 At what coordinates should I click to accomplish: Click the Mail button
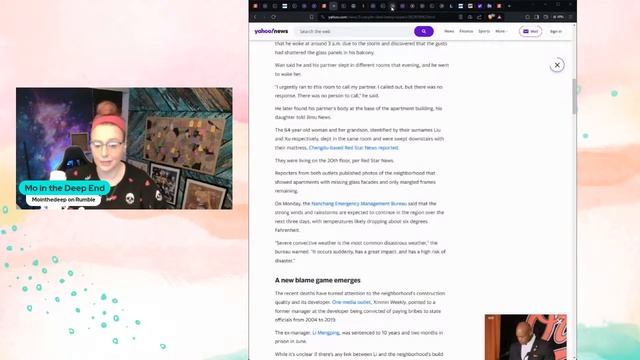point(530,31)
